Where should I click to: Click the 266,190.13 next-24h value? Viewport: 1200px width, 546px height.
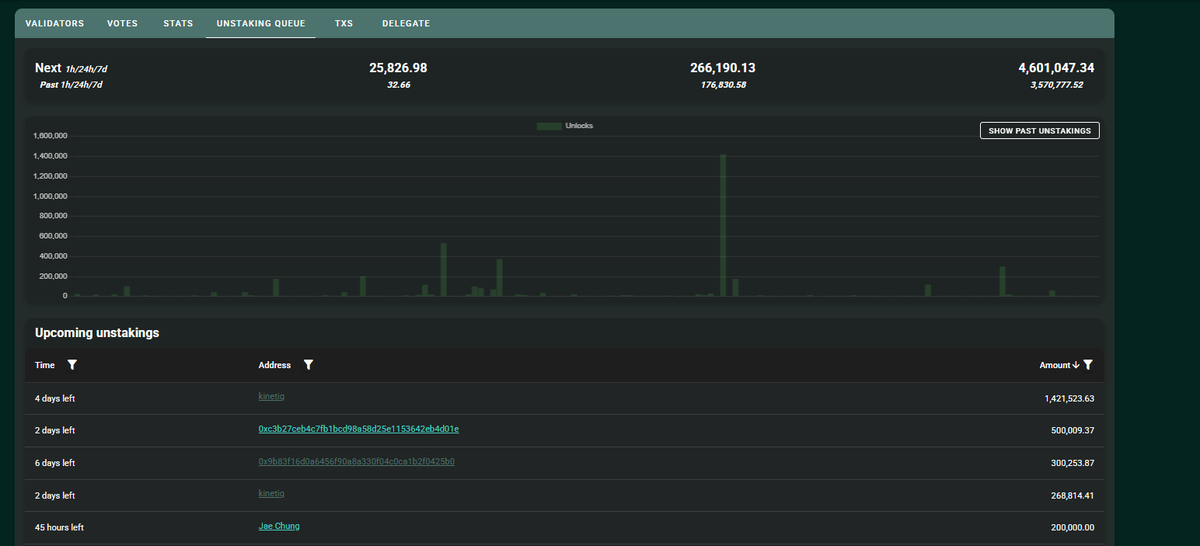pyautogui.click(x=723, y=68)
